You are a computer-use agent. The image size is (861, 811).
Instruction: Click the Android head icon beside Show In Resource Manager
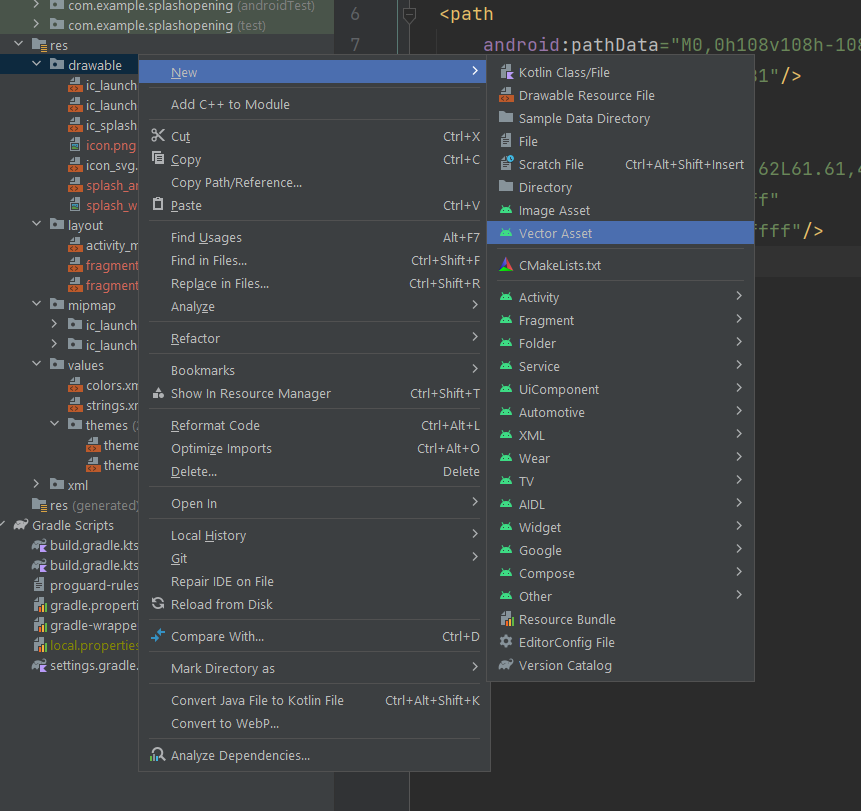(158, 394)
